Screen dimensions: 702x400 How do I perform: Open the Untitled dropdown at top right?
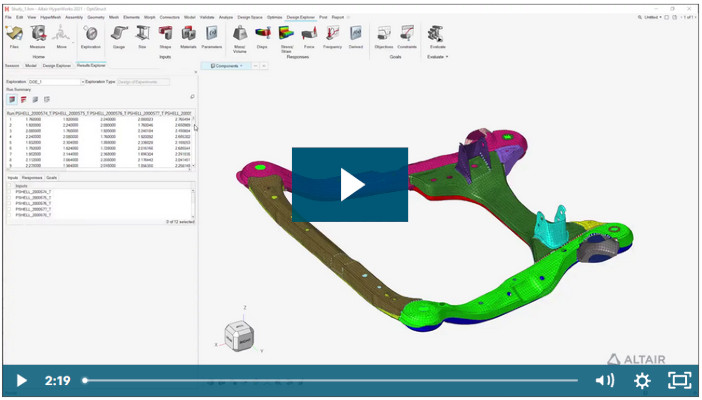(654, 17)
